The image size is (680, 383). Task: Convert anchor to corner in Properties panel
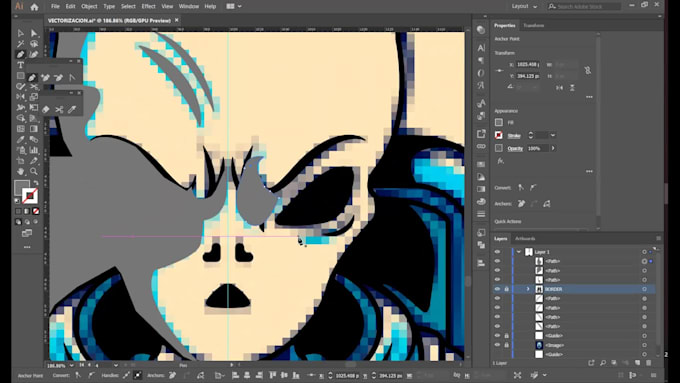point(521,188)
